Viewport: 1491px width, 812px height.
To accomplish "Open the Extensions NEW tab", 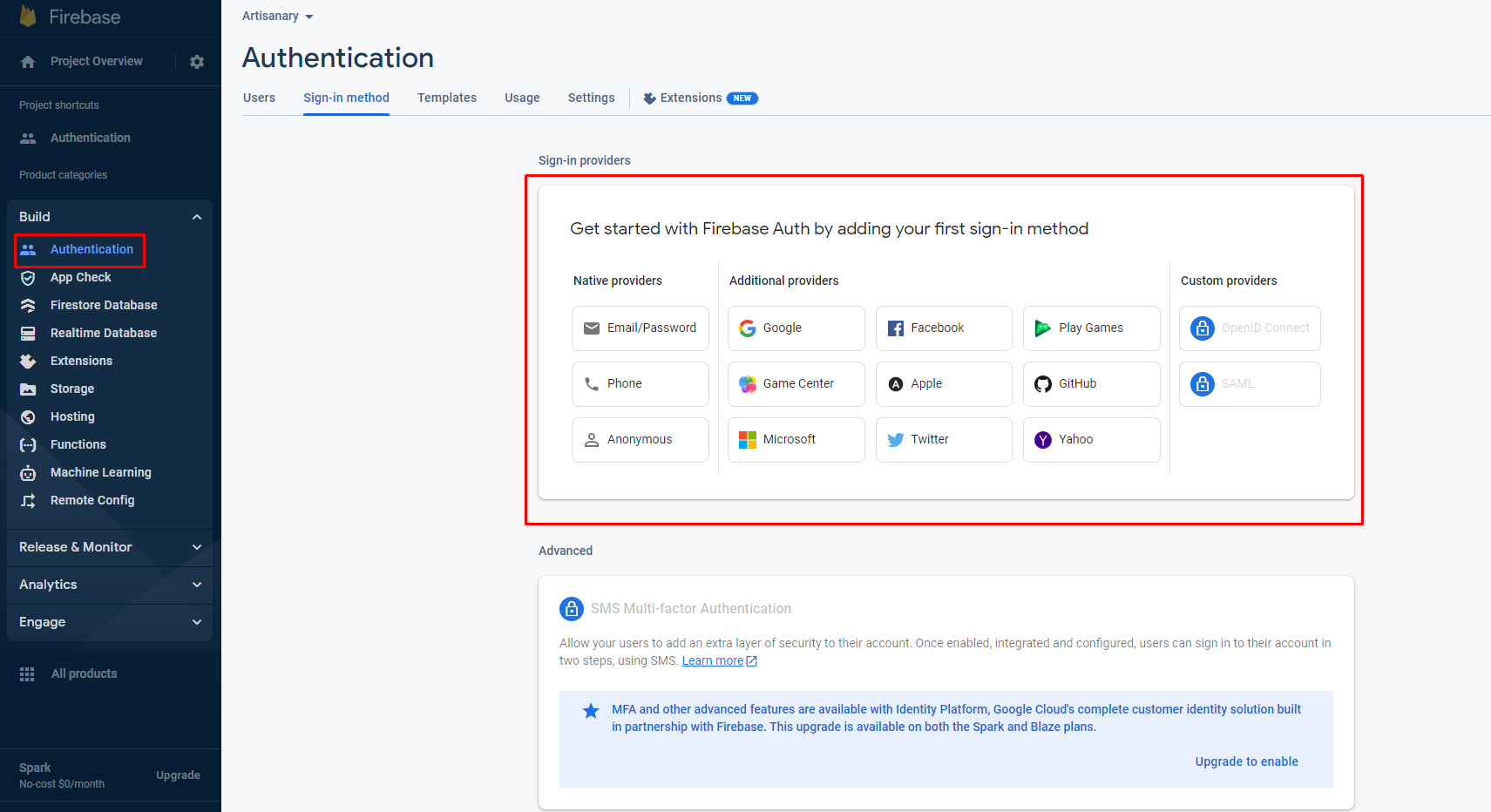I will tap(701, 98).
